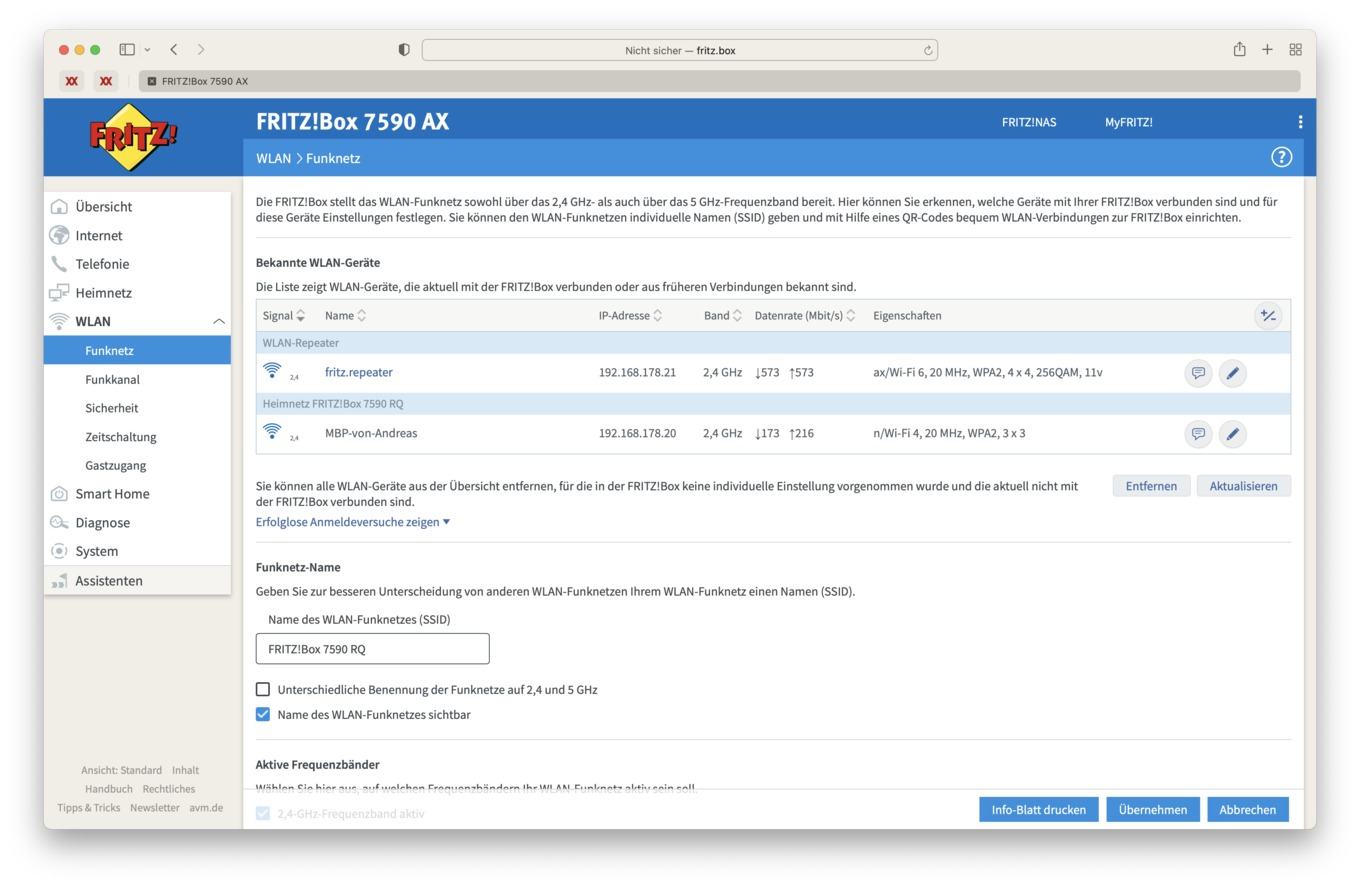
Task: Open FRITZ!NAS link in header
Action: click(x=1029, y=122)
